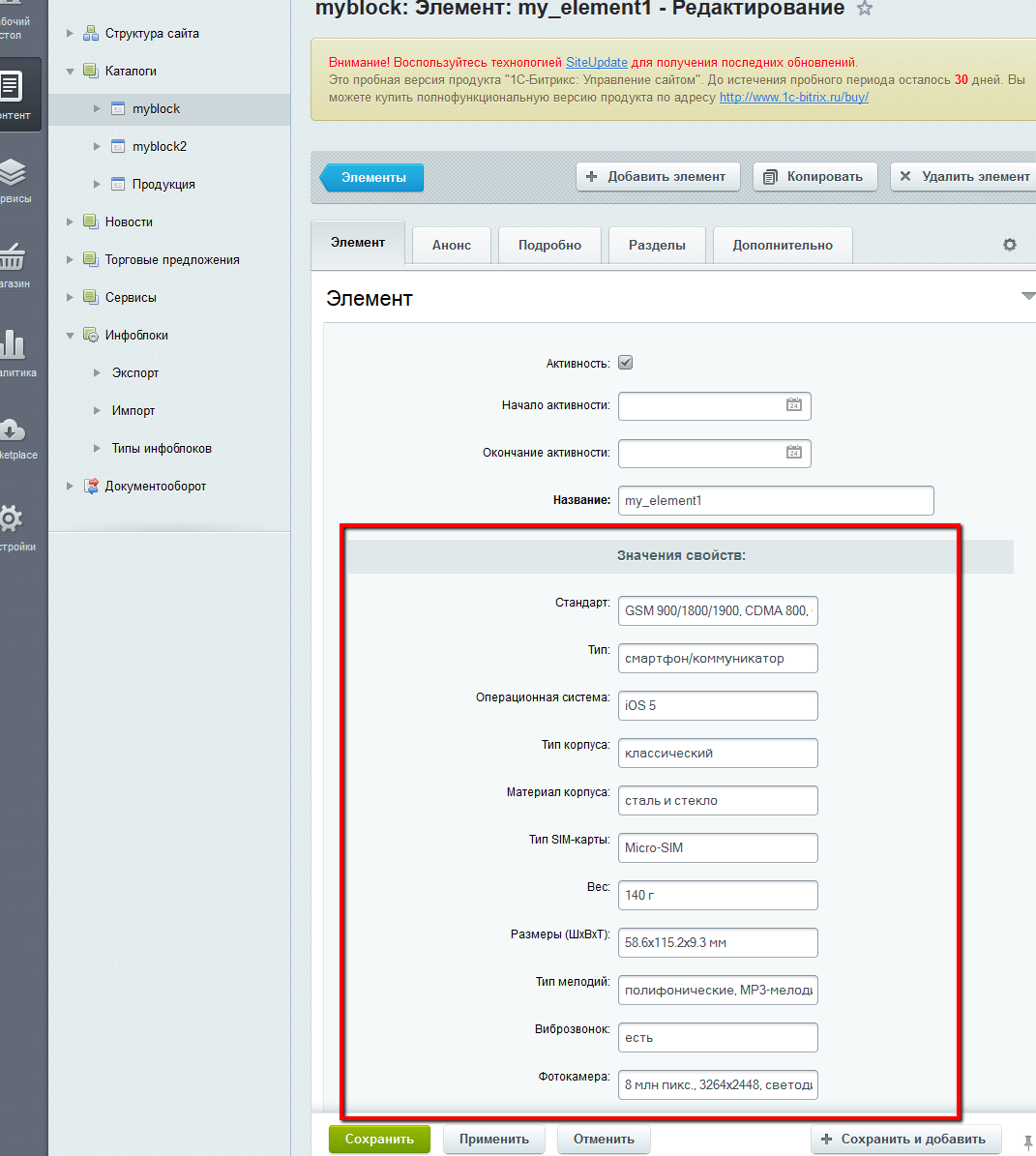Go back to Элементы list
The width and height of the screenshot is (1036, 1156).
371,178
